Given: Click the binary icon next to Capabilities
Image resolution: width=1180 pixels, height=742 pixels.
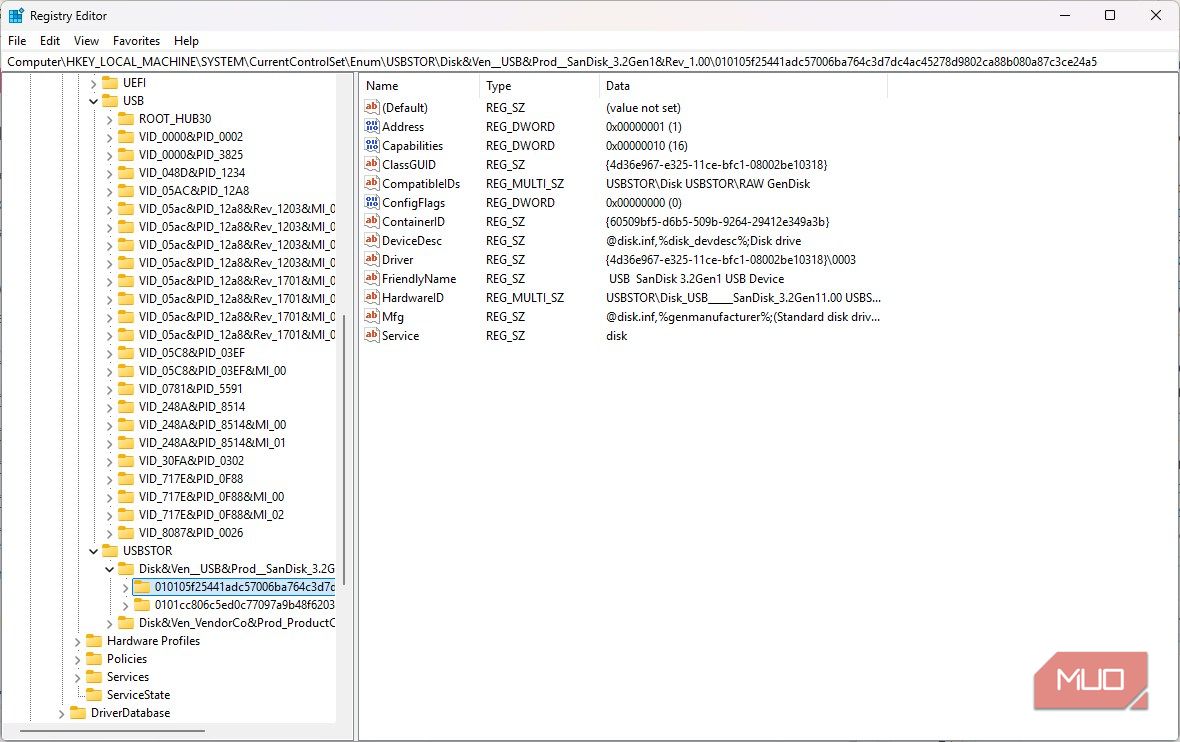Looking at the screenshot, I should pyautogui.click(x=371, y=145).
